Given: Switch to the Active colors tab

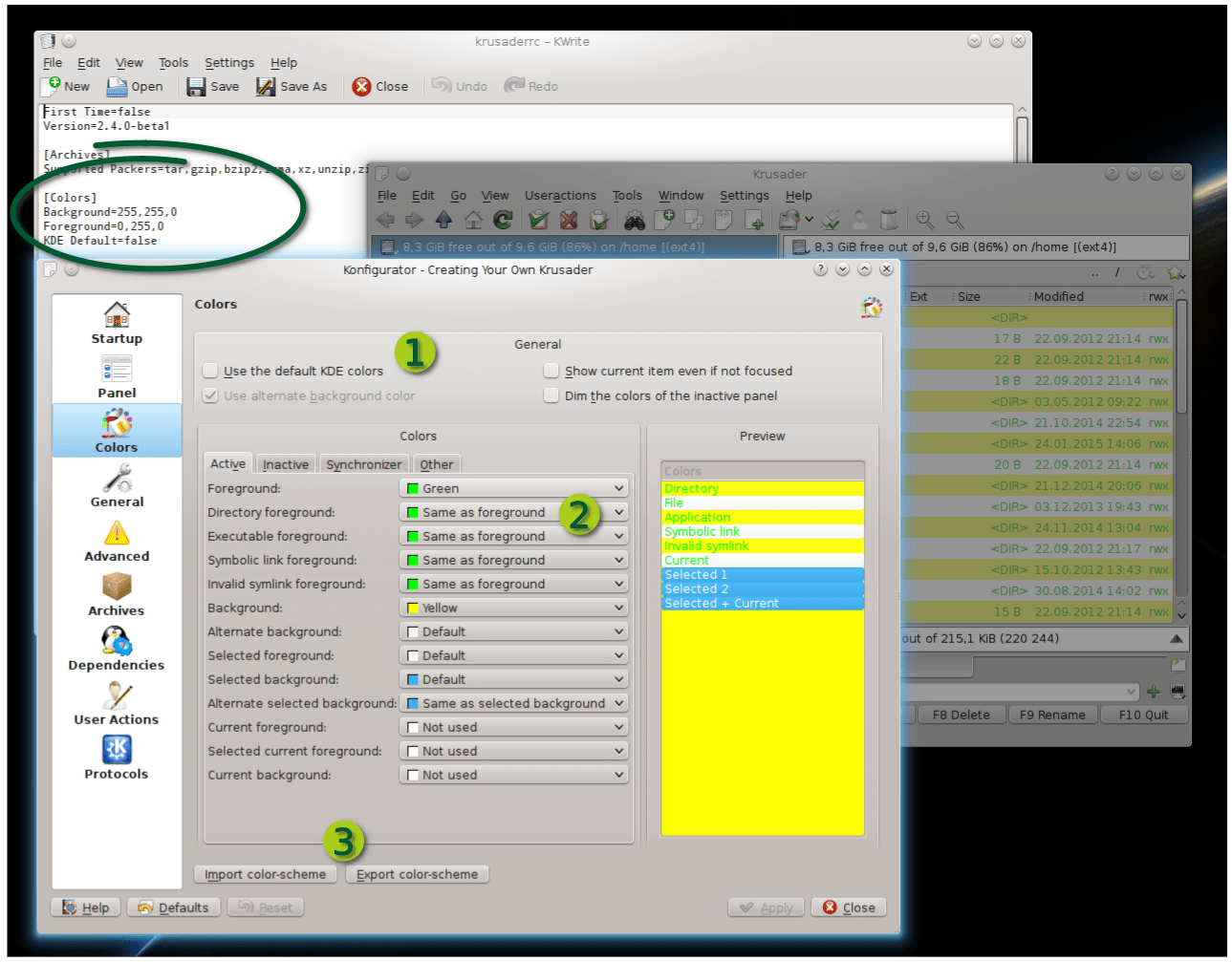Looking at the screenshot, I should [227, 463].
